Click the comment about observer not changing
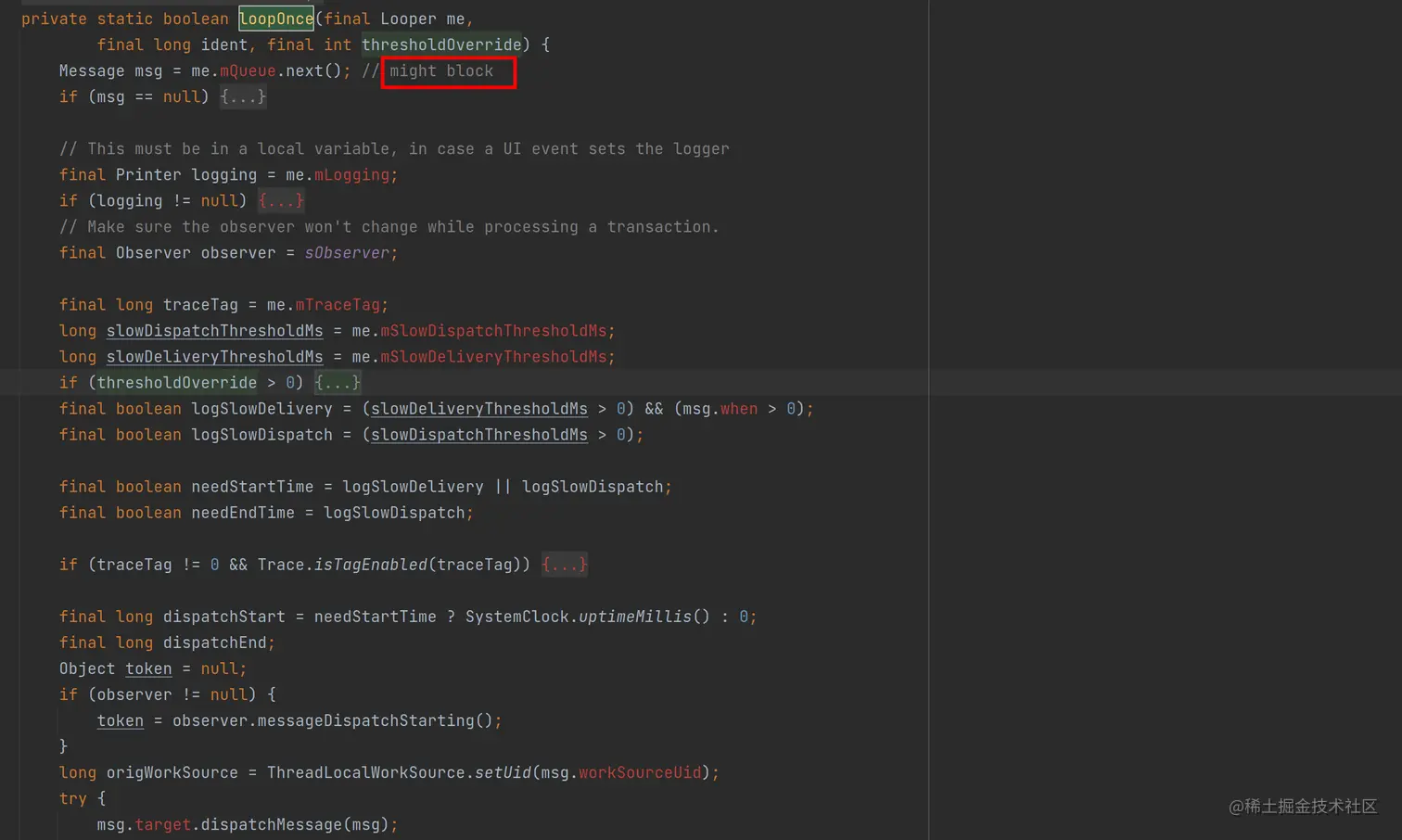The height and width of the screenshot is (840, 1402). pos(389,226)
